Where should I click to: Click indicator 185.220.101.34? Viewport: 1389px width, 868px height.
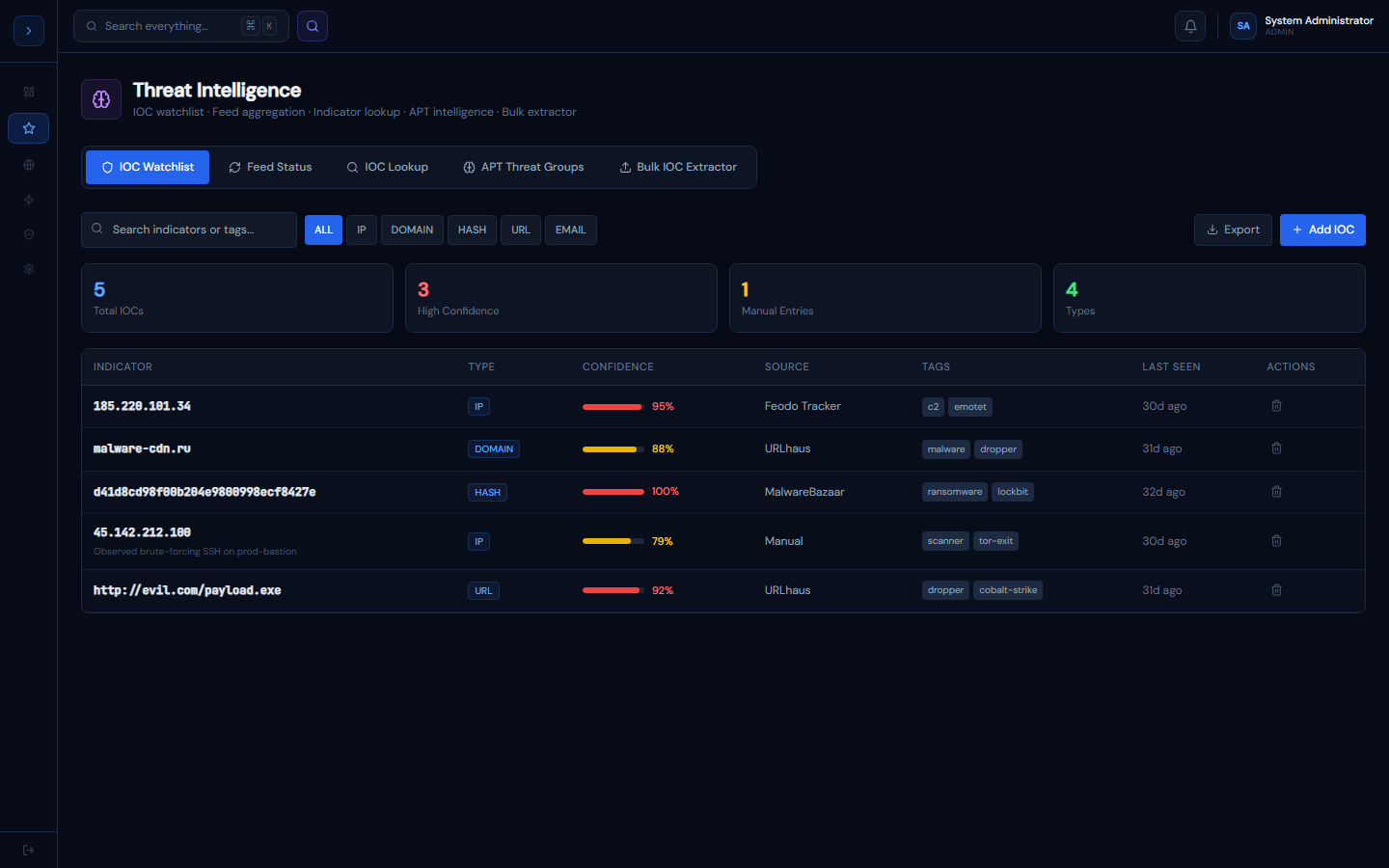[x=142, y=406]
